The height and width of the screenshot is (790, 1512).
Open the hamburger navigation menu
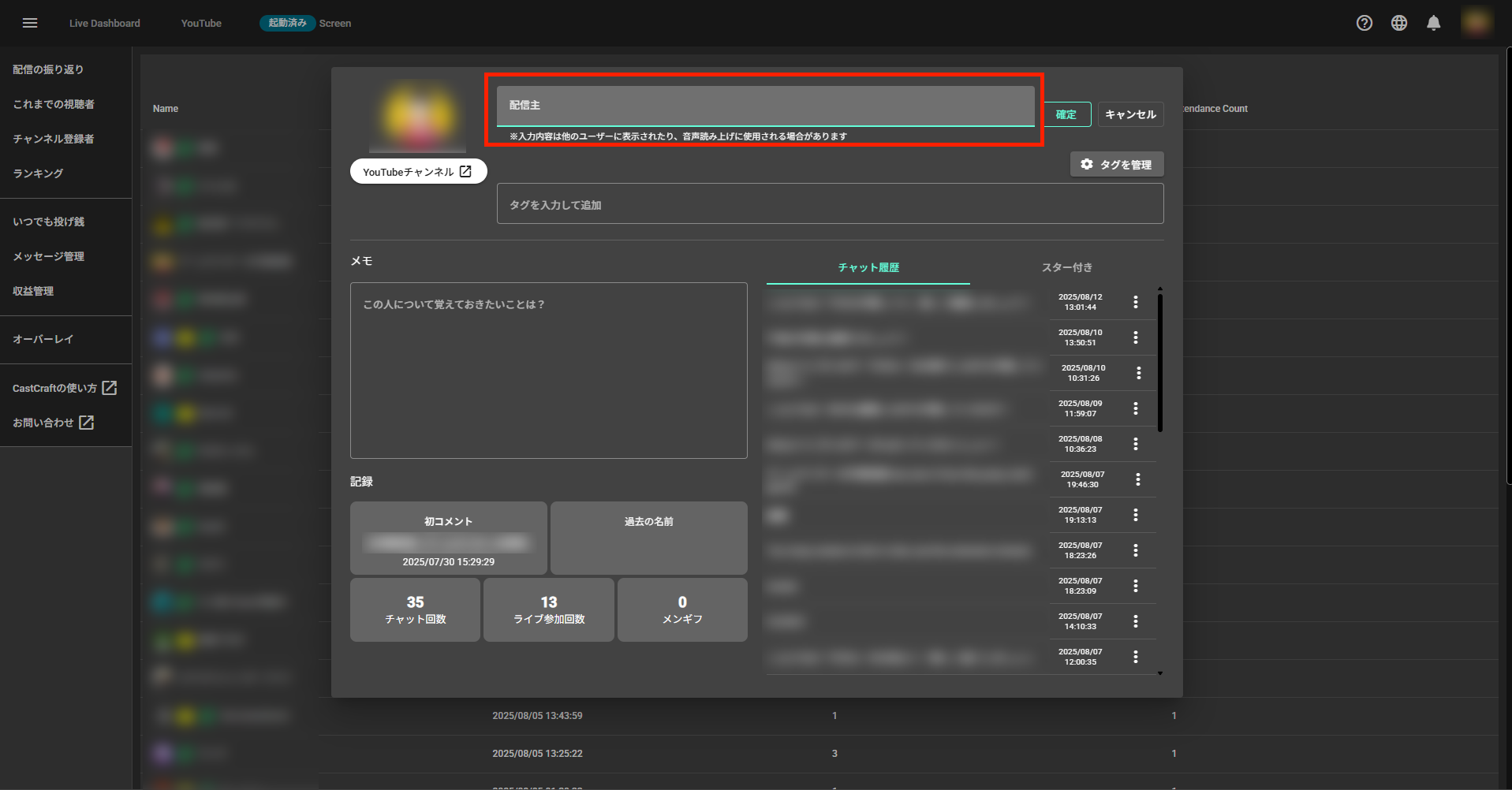click(30, 23)
